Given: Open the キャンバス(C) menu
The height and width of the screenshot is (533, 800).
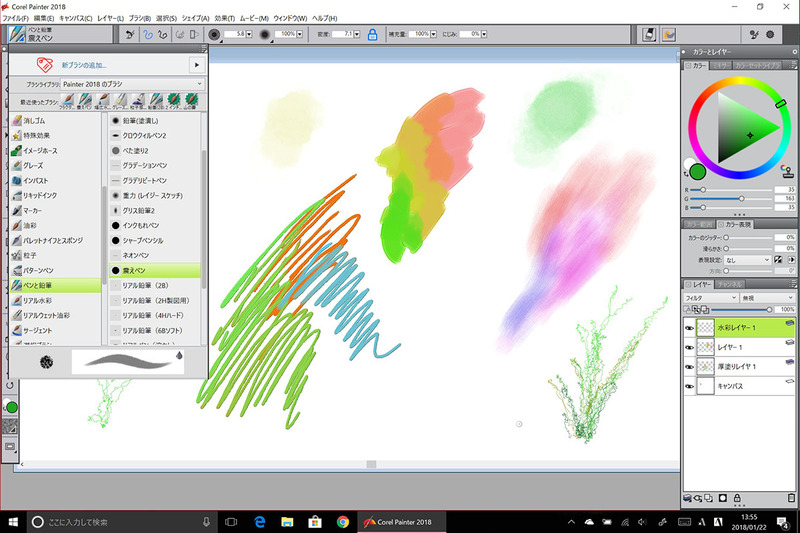Looking at the screenshot, I should (76, 18).
